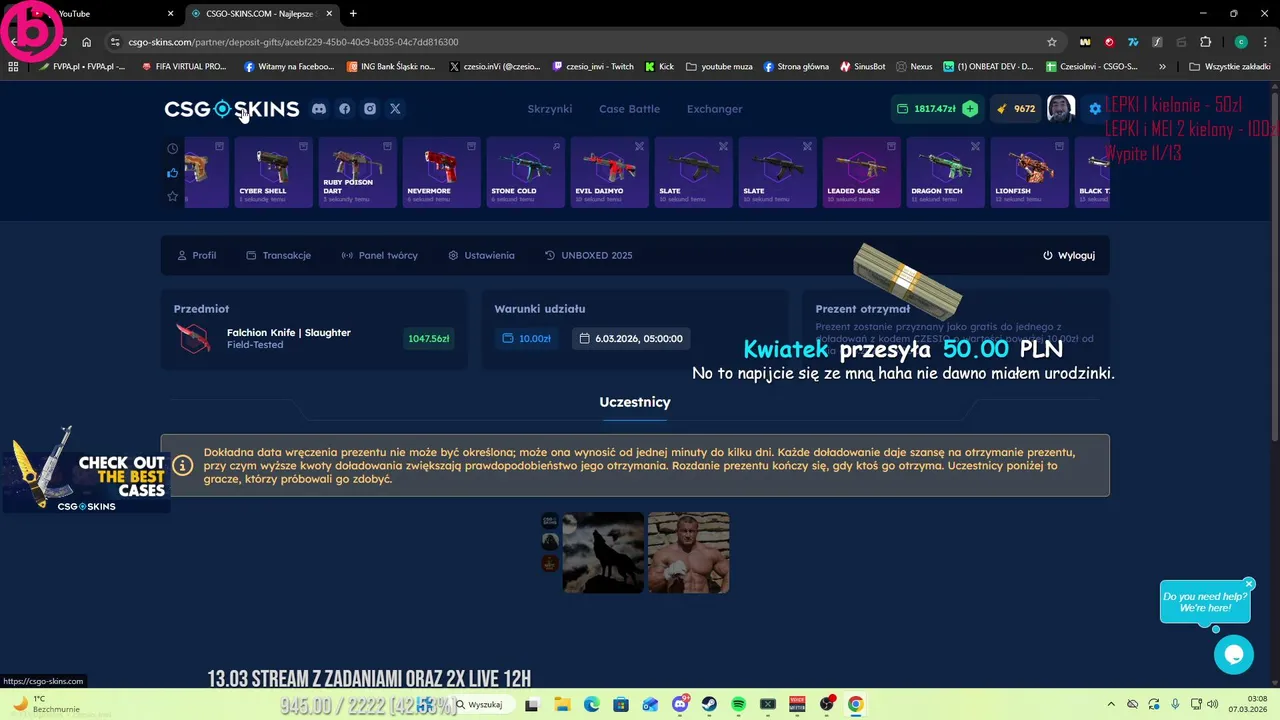Open the CSGO-SKINS Discord icon link
Image resolution: width=1280 pixels, height=720 pixels.
click(x=319, y=109)
